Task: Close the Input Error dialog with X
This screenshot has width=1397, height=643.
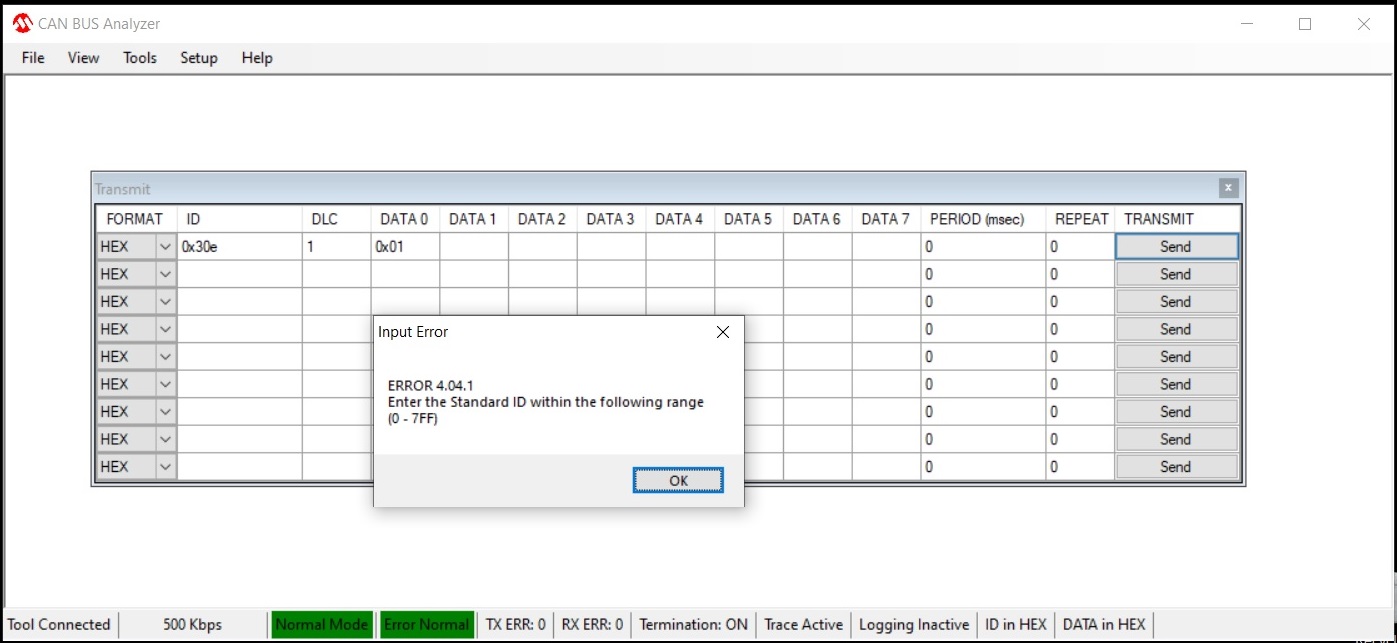Action: point(723,332)
